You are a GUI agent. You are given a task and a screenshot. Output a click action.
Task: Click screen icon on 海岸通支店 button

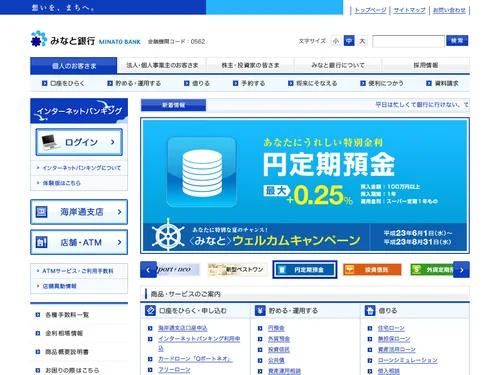click(x=42, y=212)
